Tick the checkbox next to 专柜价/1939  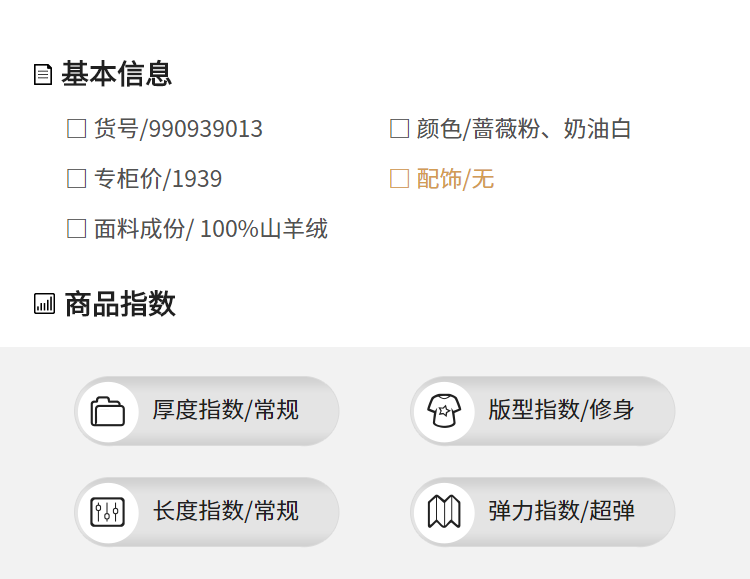[77, 178]
